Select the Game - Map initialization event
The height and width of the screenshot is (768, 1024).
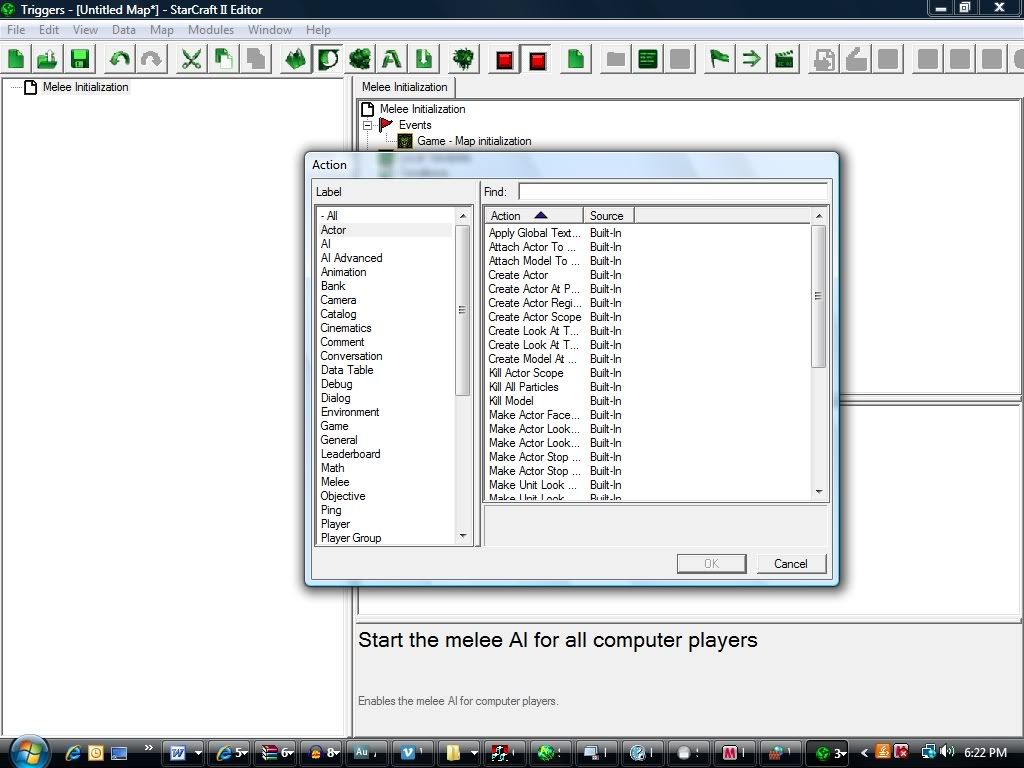click(474, 141)
